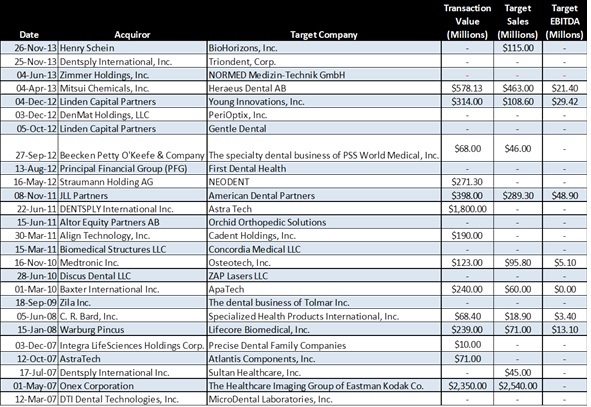Click the 'Date' column header
The image size is (591, 407).
(x=29, y=35)
